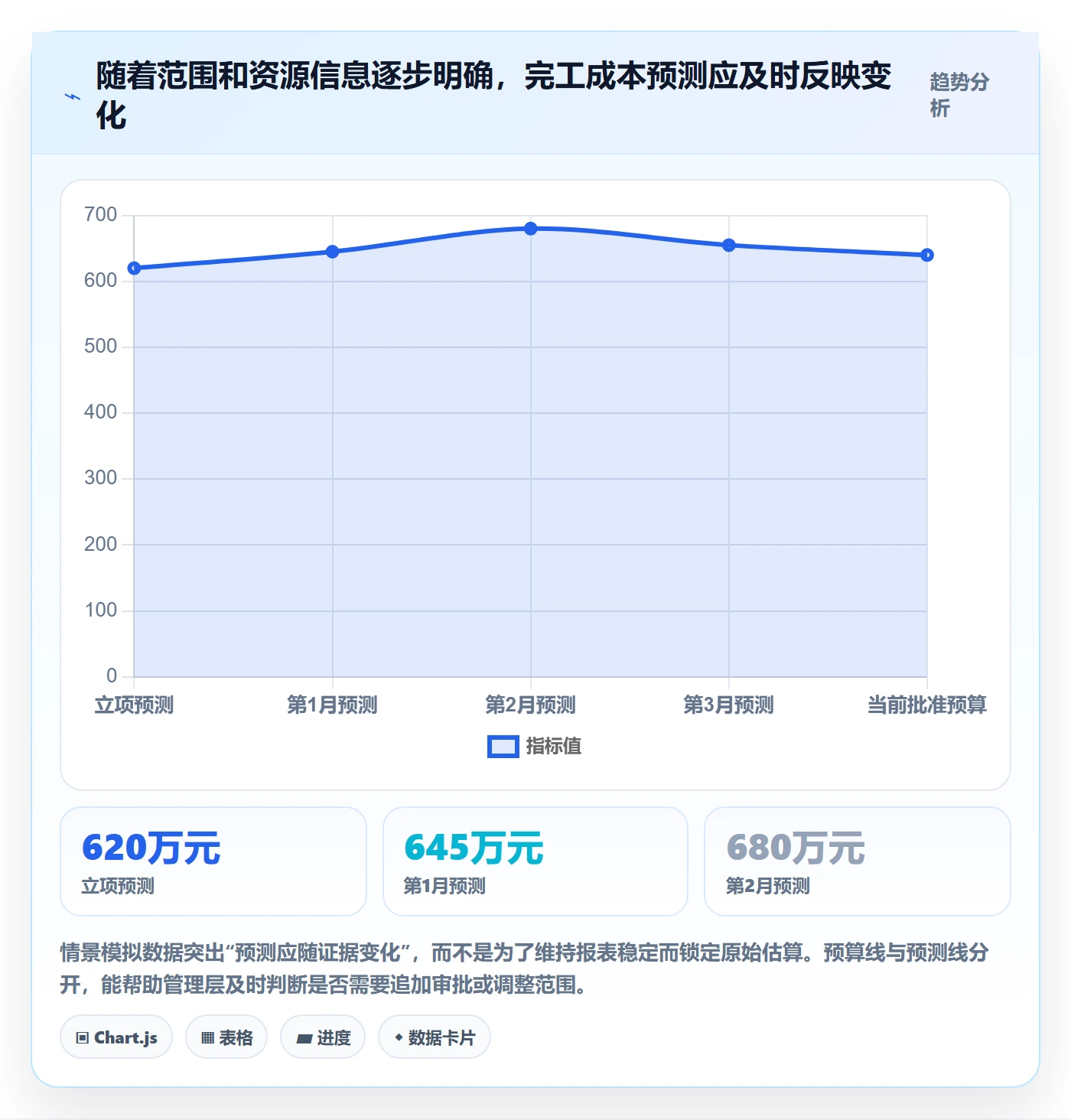
Task: Click the 第2月预测 x-axis label
Action: click(531, 705)
